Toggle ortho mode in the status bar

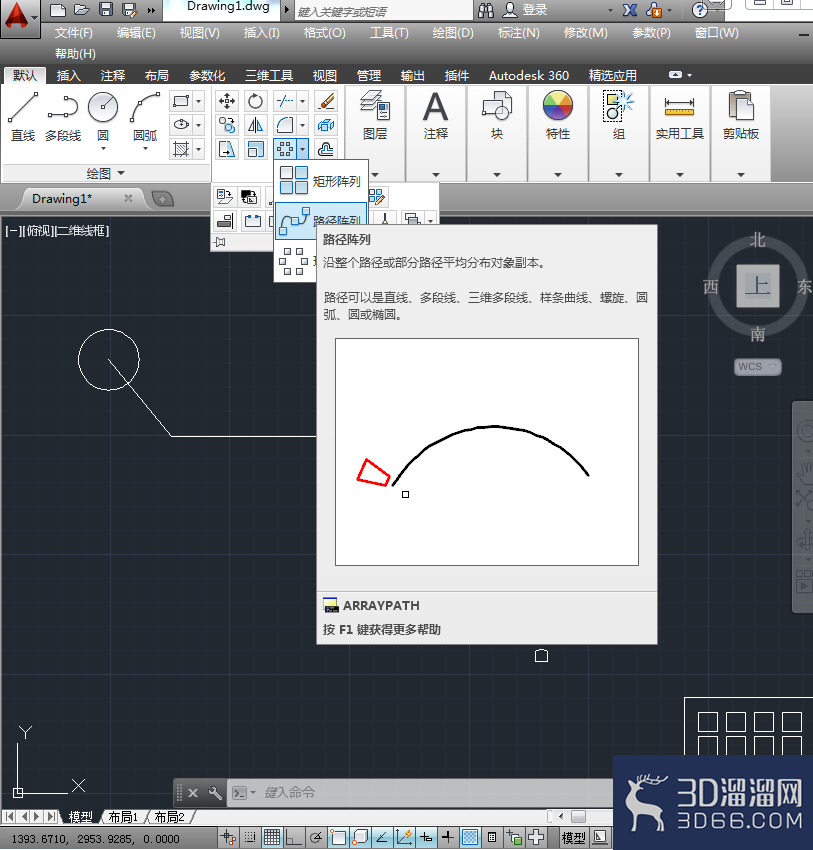tap(294, 838)
